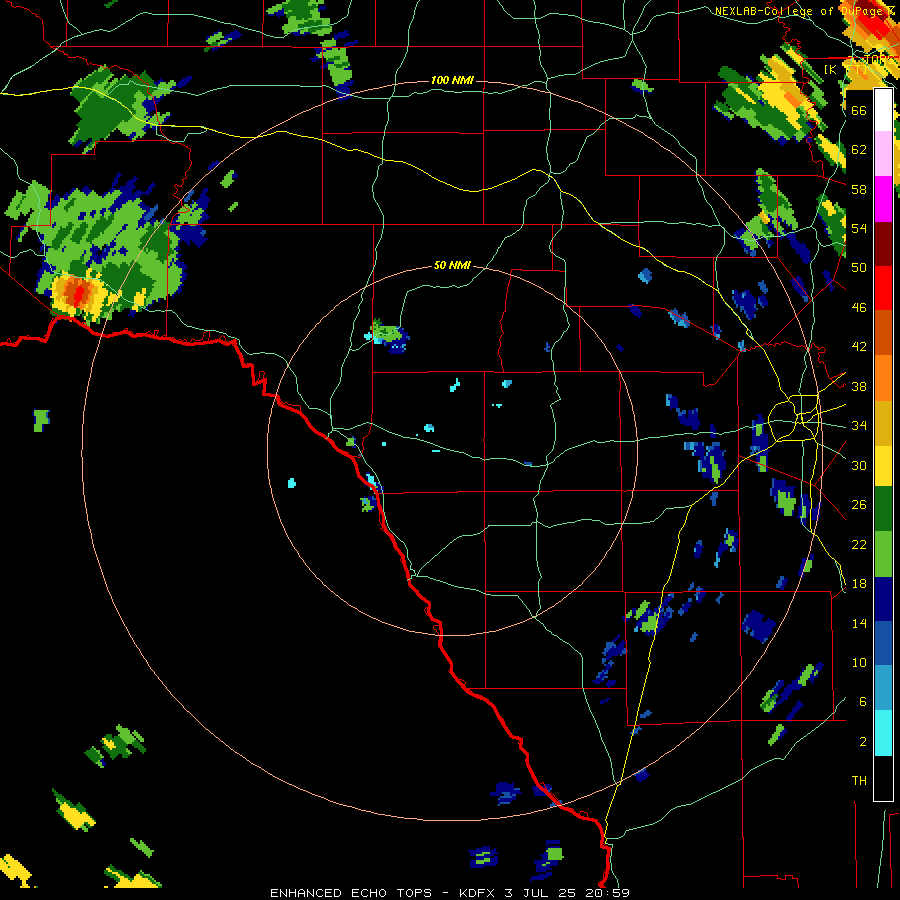Click the 34 value on the scale
Screen dimensions: 900x900
[859, 425]
